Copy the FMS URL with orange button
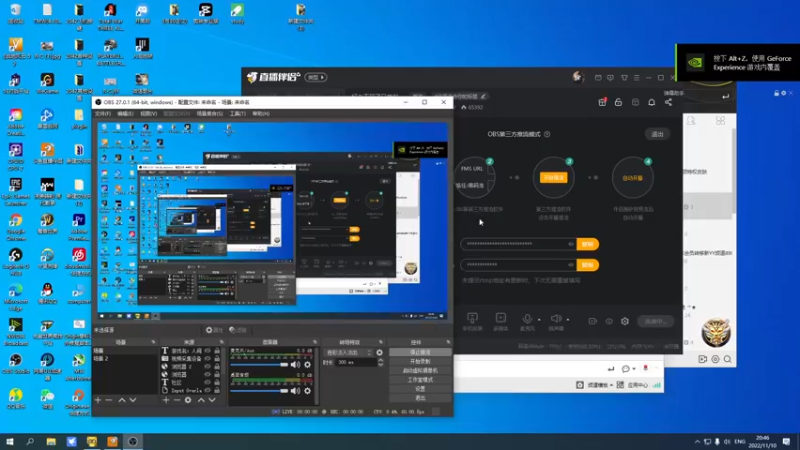Image resolution: width=800 pixels, height=450 pixels. point(587,244)
